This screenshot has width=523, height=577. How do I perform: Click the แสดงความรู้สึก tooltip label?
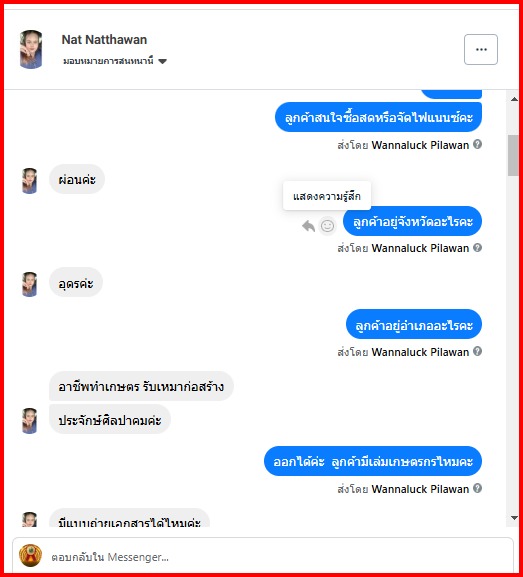coord(327,196)
